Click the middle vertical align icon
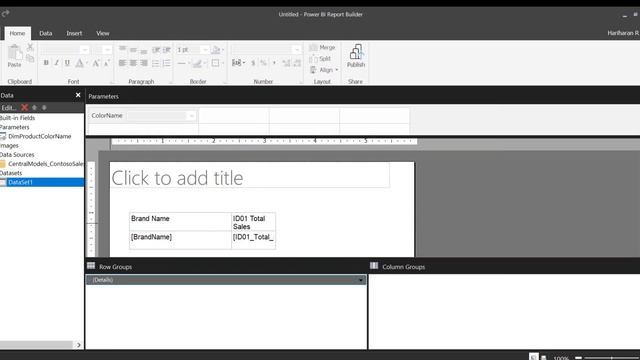The height and width of the screenshot is (360, 640). [133, 49]
